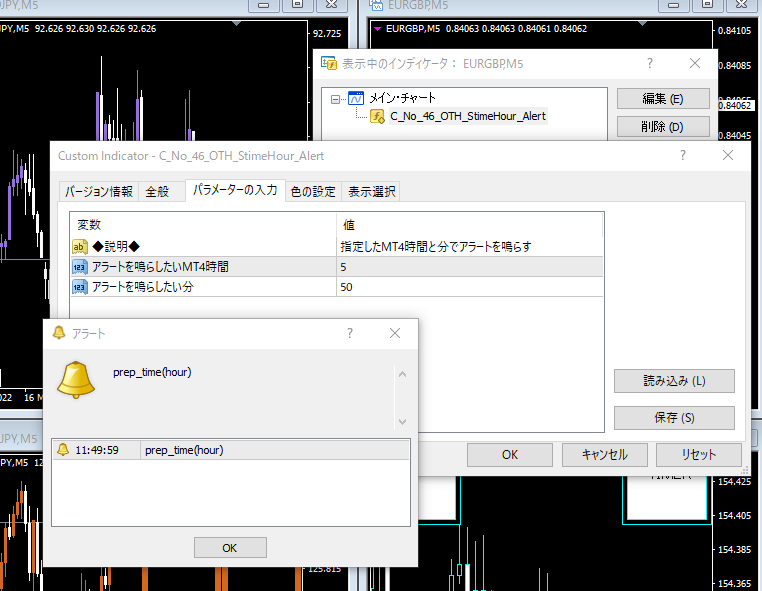This screenshot has height=591, width=762.
Task: Click the alert message scroll down arrow
Action: [402, 421]
